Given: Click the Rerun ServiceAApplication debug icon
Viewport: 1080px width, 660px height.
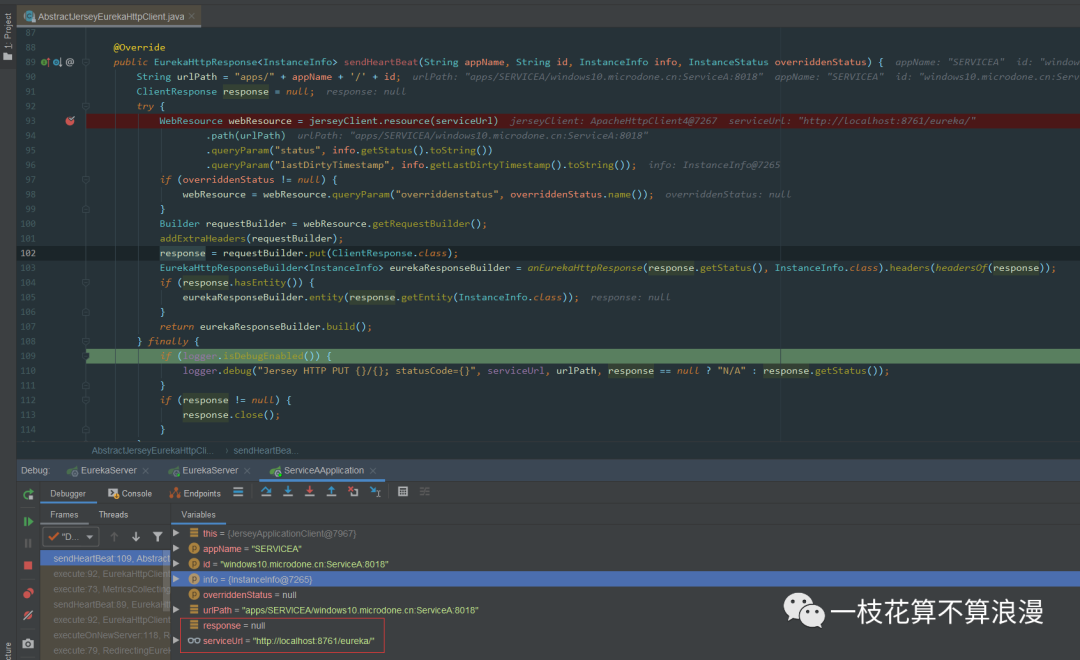Looking at the screenshot, I should tap(28, 494).
